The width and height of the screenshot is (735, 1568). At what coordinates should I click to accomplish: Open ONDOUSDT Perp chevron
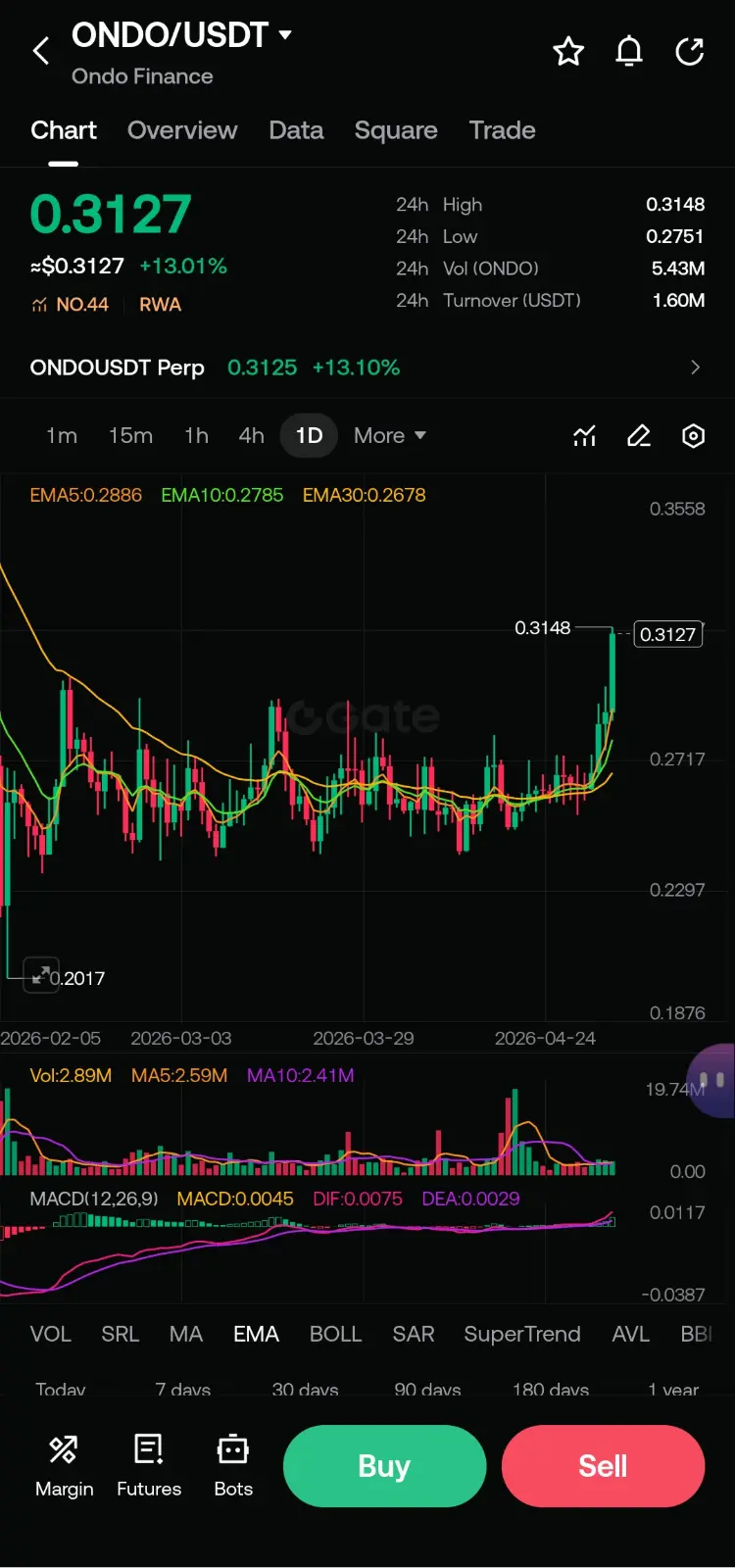tap(696, 367)
